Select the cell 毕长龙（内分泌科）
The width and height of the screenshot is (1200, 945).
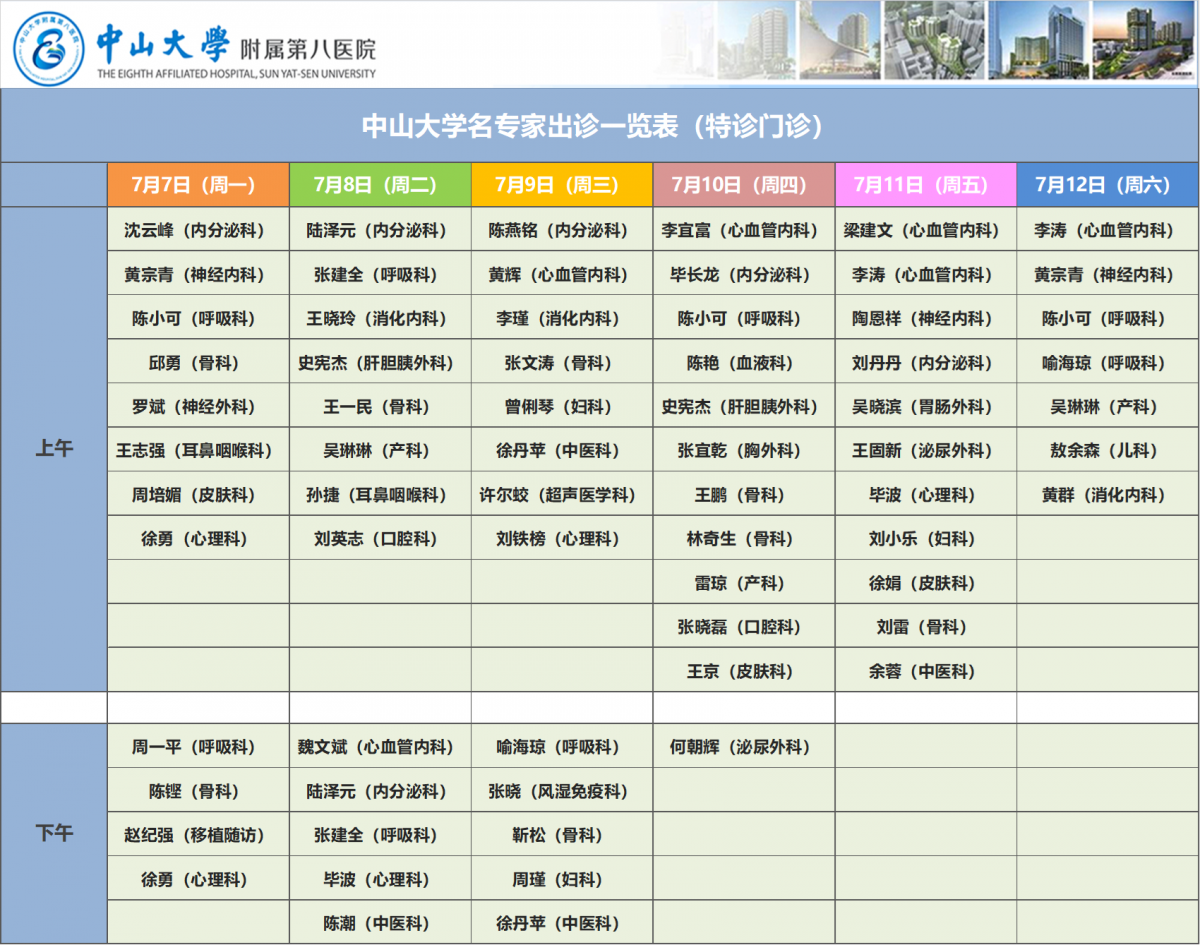[x=744, y=274]
